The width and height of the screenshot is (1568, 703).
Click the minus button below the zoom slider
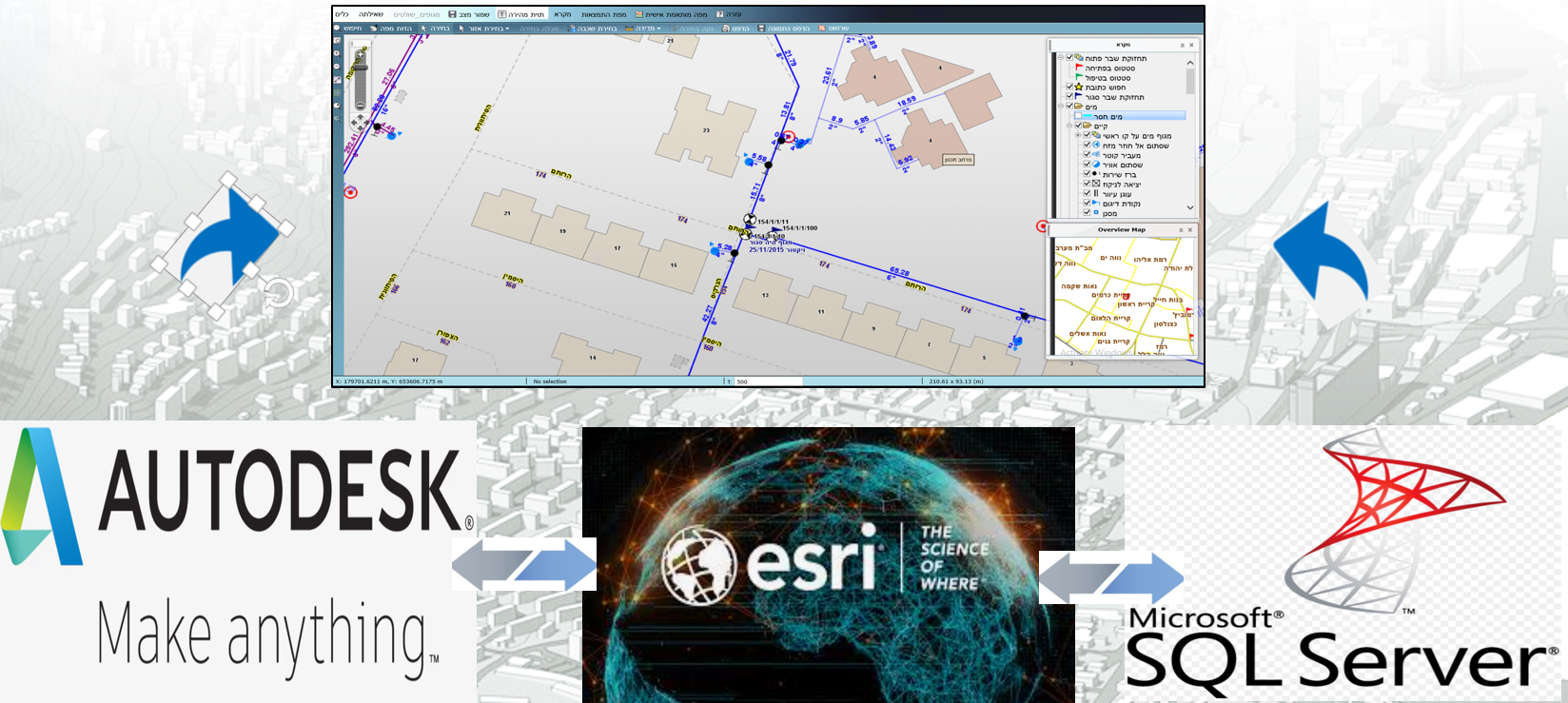coord(360,106)
